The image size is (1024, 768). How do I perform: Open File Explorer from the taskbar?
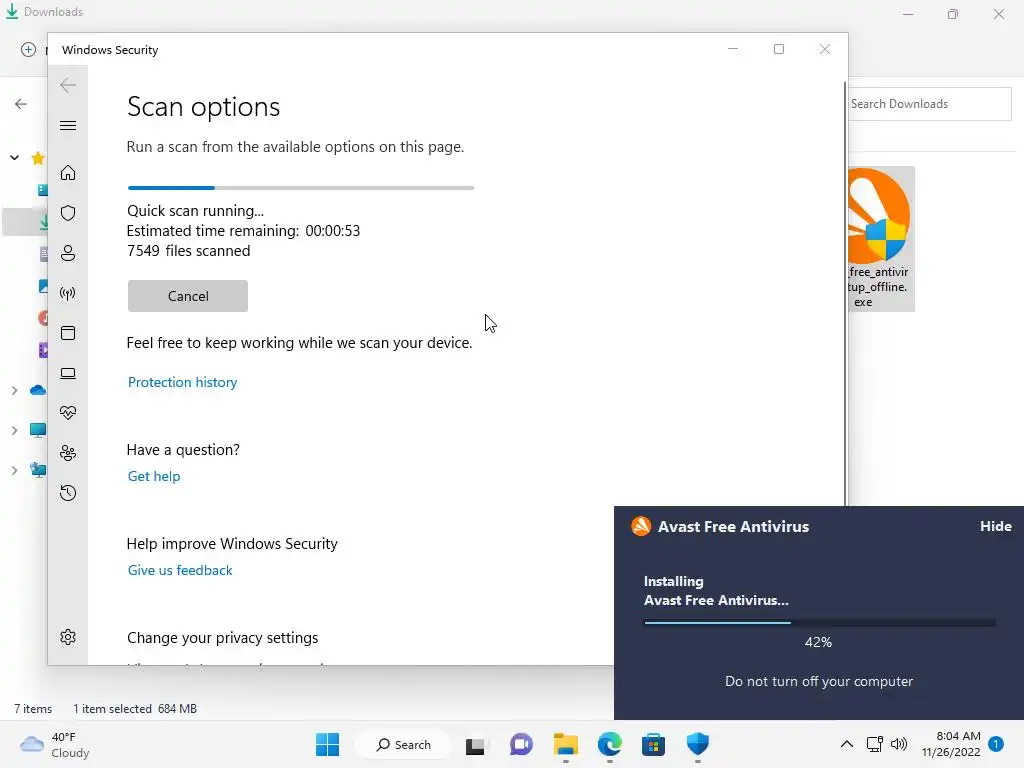566,744
